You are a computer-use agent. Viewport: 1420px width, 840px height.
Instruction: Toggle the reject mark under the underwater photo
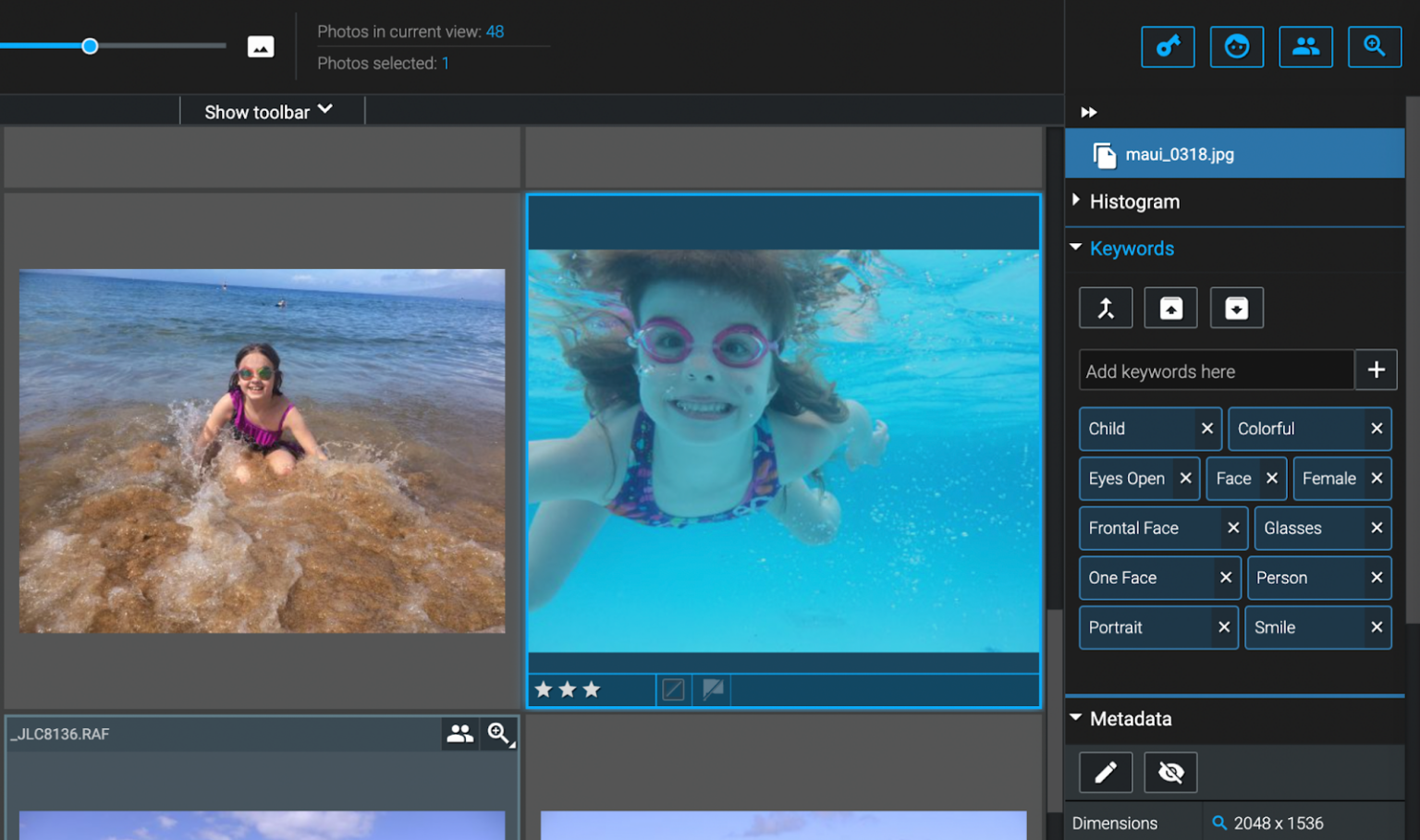click(673, 688)
